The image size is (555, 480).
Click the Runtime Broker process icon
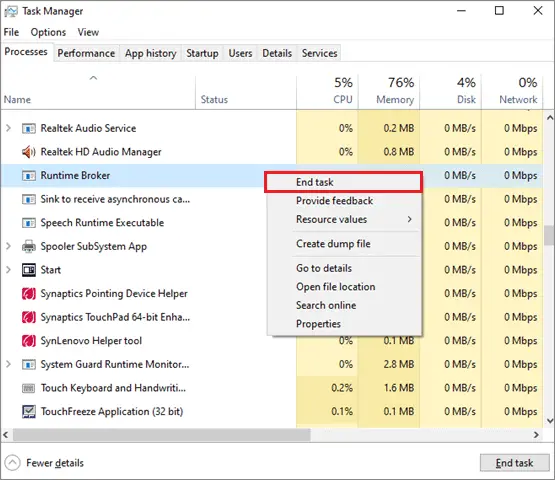29,176
